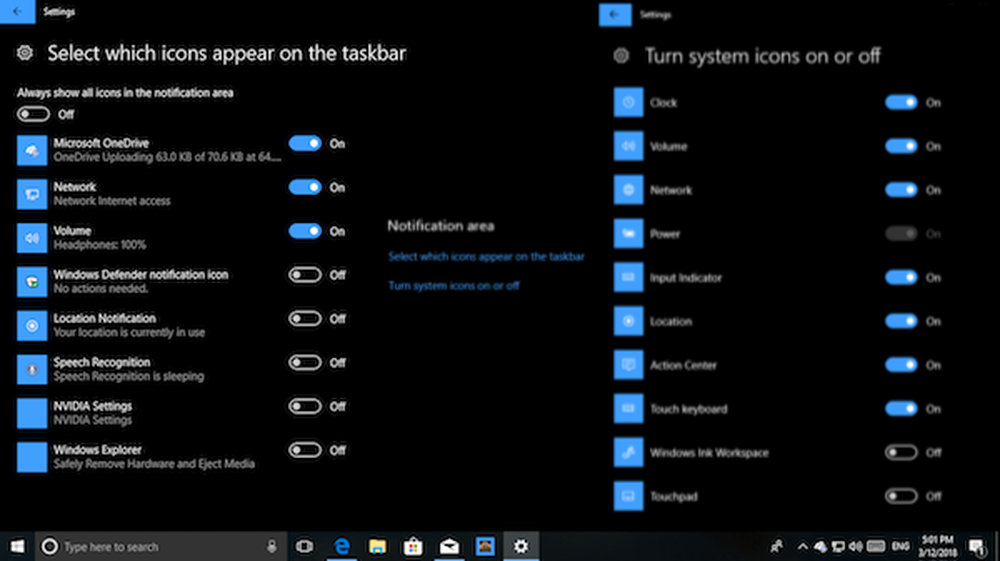Screen dimensions: 1000x561
Task: Go back in the left Settings window
Action: tap(17, 12)
